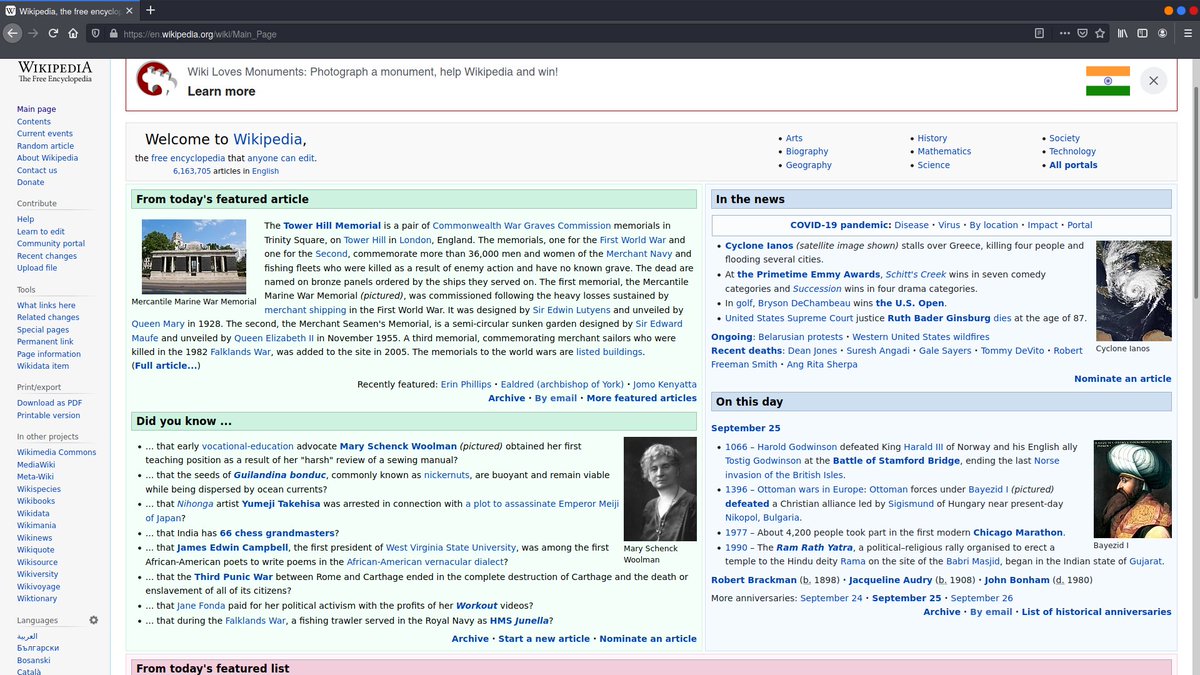The width and height of the screenshot is (1200, 675).
Task: Dismiss the Wiki Loves Monuments banner
Action: tap(1153, 81)
